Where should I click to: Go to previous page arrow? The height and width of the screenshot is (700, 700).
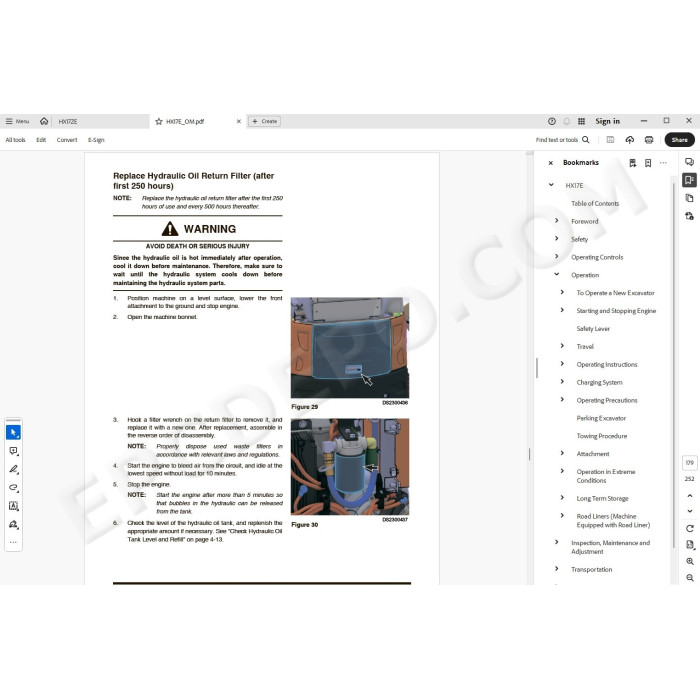click(x=689, y=496)
